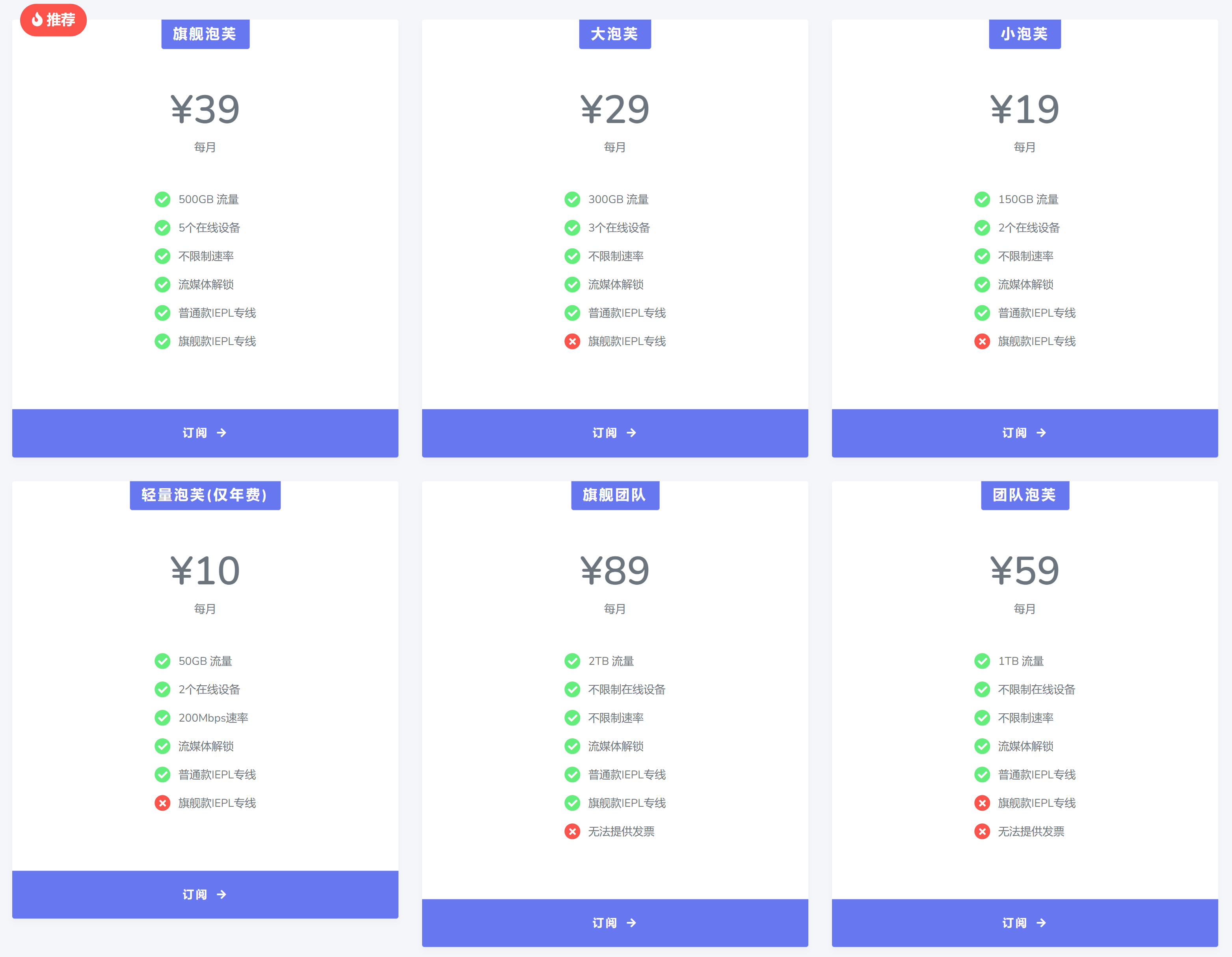Click red cross beside 大泡芙 旗舰款IEPL专线
The height and width of the screenshot is (957, 1232).
[572, 341]
